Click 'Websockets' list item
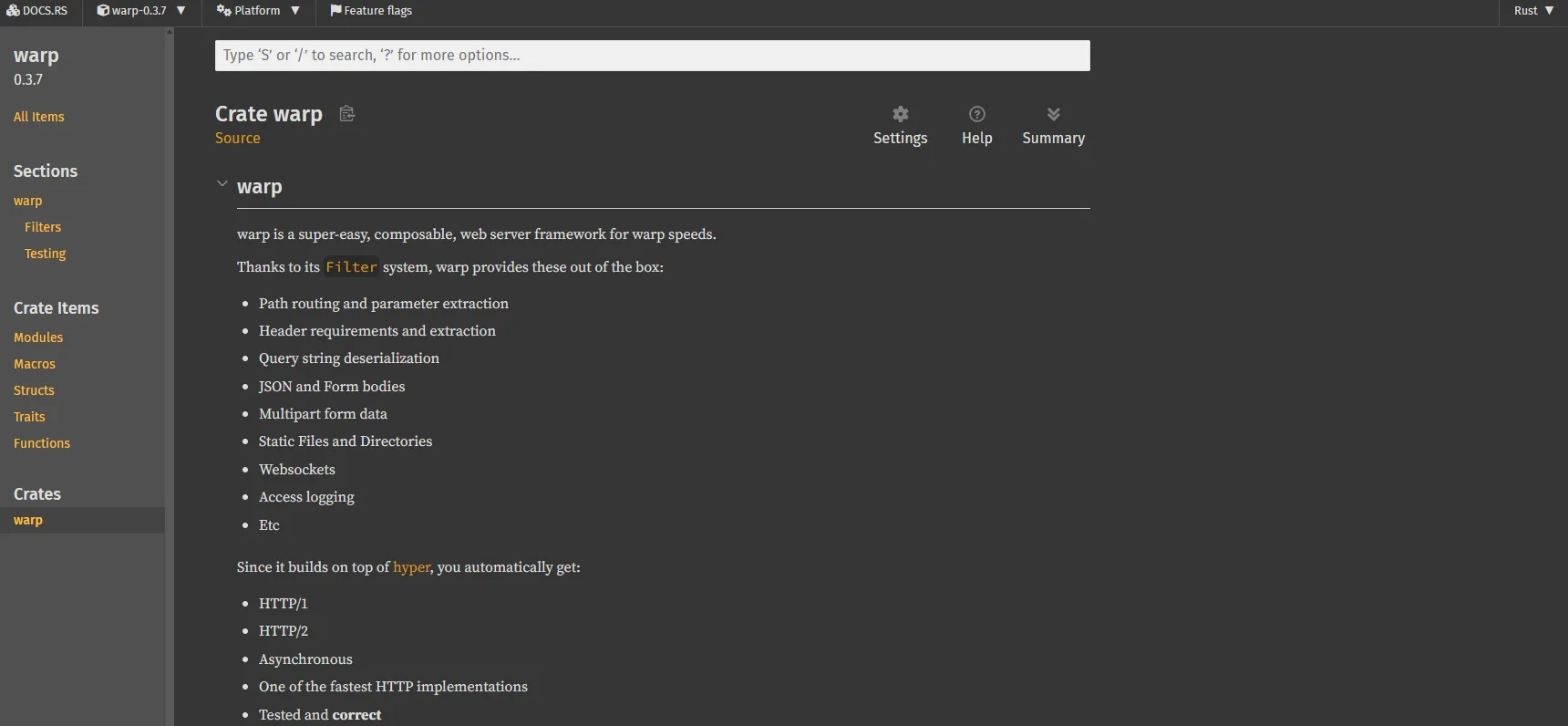Viewport: 1568px width, 726px height. click(297, 470)
